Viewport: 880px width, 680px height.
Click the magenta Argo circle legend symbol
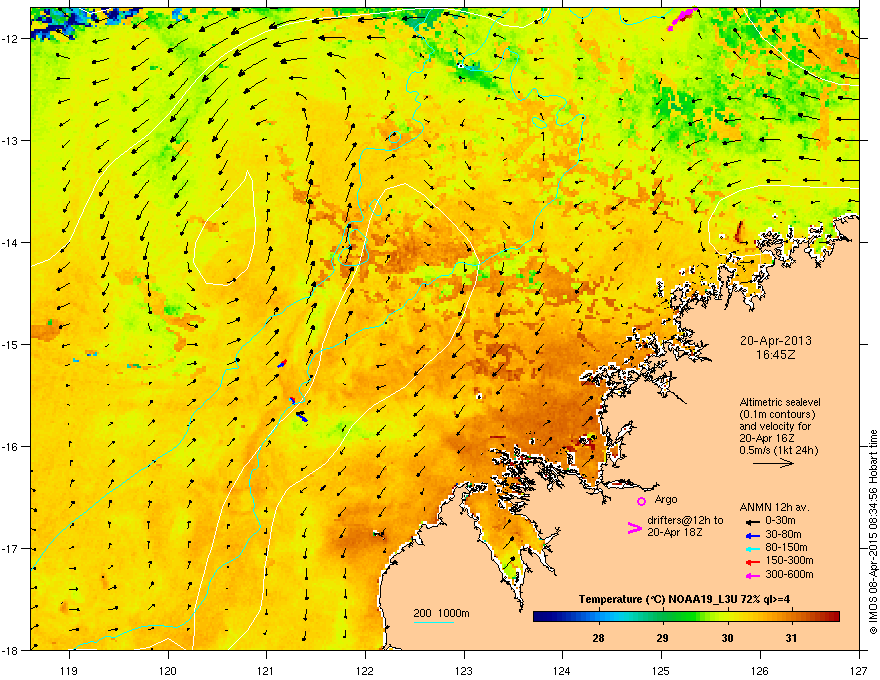click(641, 501)
